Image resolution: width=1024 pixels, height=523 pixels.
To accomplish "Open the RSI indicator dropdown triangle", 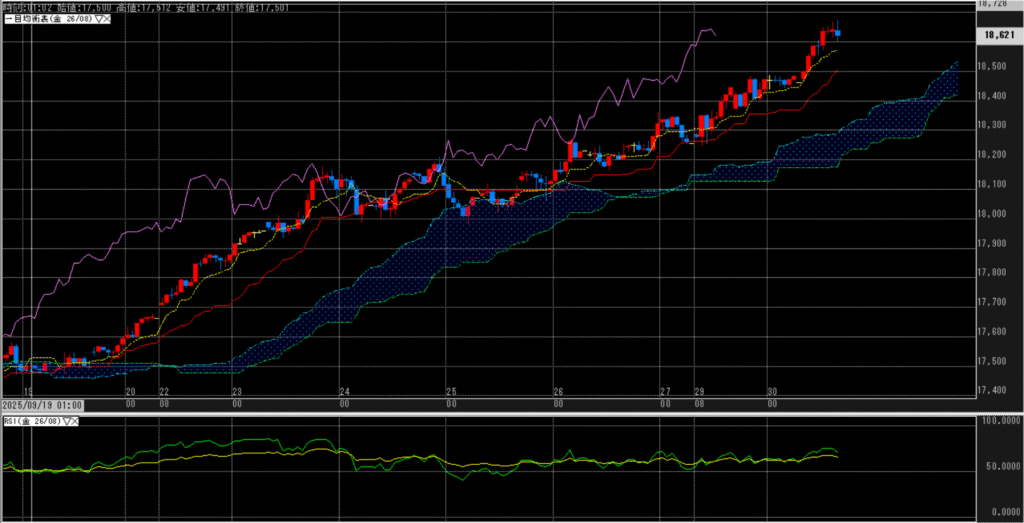I will pos(66,423).
